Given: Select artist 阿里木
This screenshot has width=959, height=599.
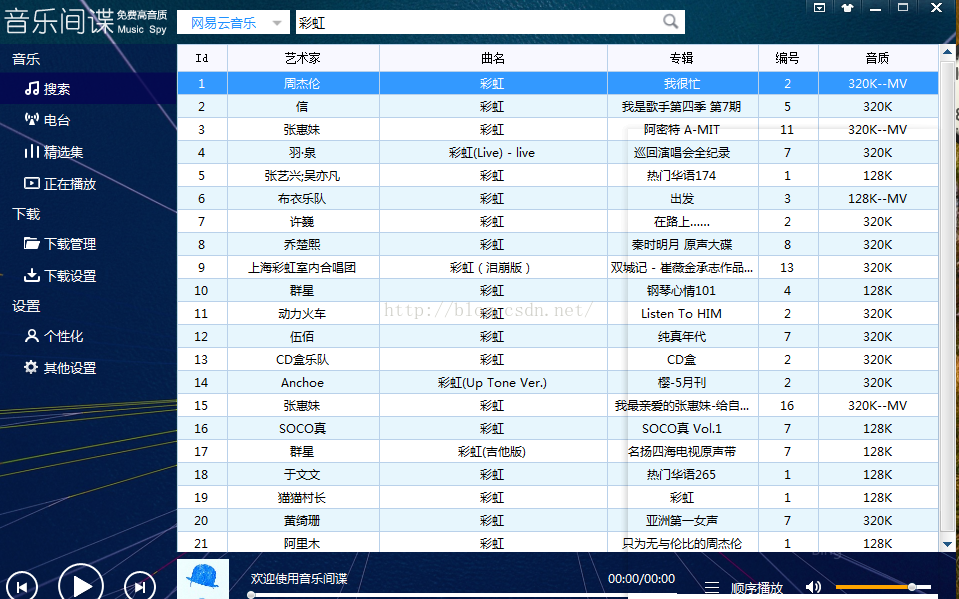Looking at the screenshot, I should pos(303,543).
